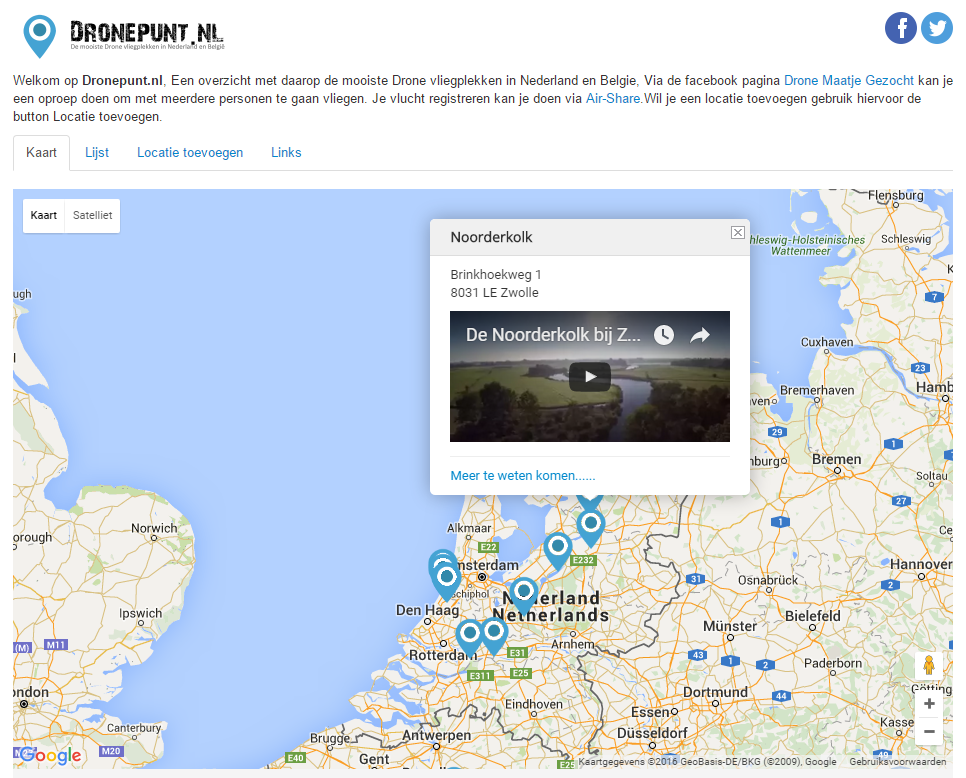
Task: Switch map to Satelliet view
Action: click(92, 216)
